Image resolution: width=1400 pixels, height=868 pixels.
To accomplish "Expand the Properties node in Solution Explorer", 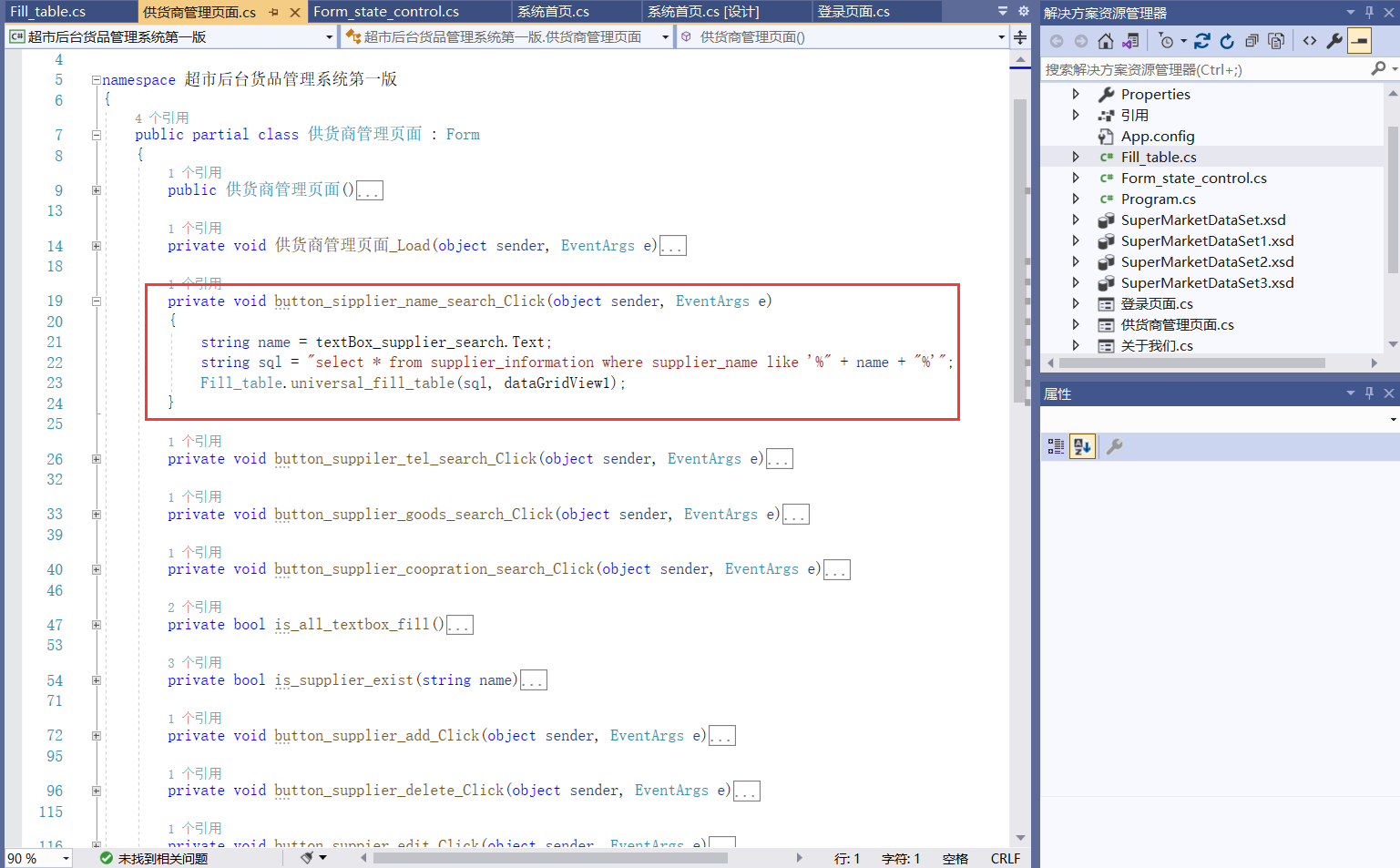I will [x=1076, y=94].
